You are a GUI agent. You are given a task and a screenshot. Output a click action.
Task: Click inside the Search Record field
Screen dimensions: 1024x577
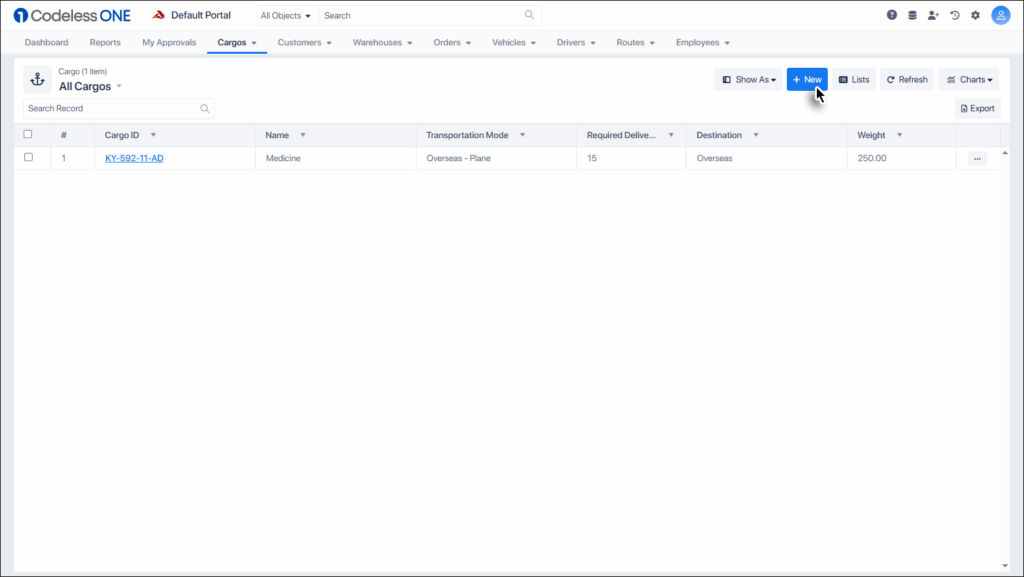click(x=110, y=108)
